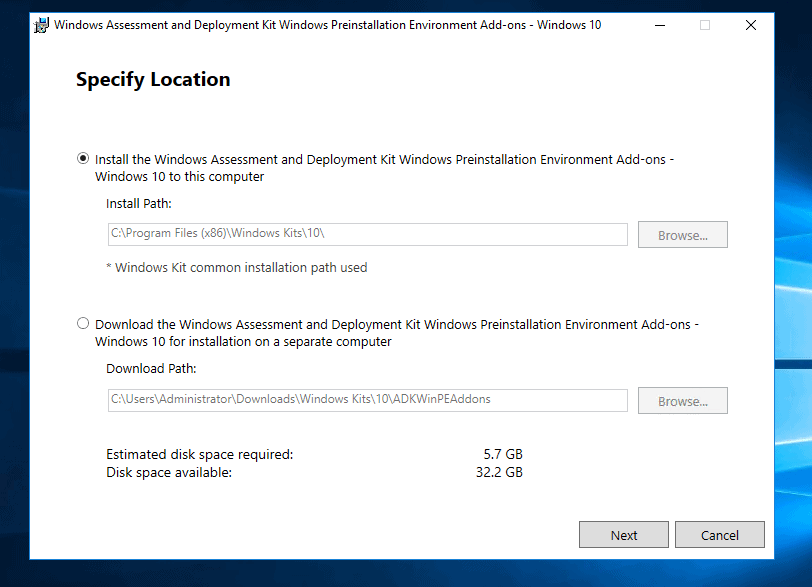Click the Windows Kit common installation path note
This screenshot has width=812, height=587.
234,267
